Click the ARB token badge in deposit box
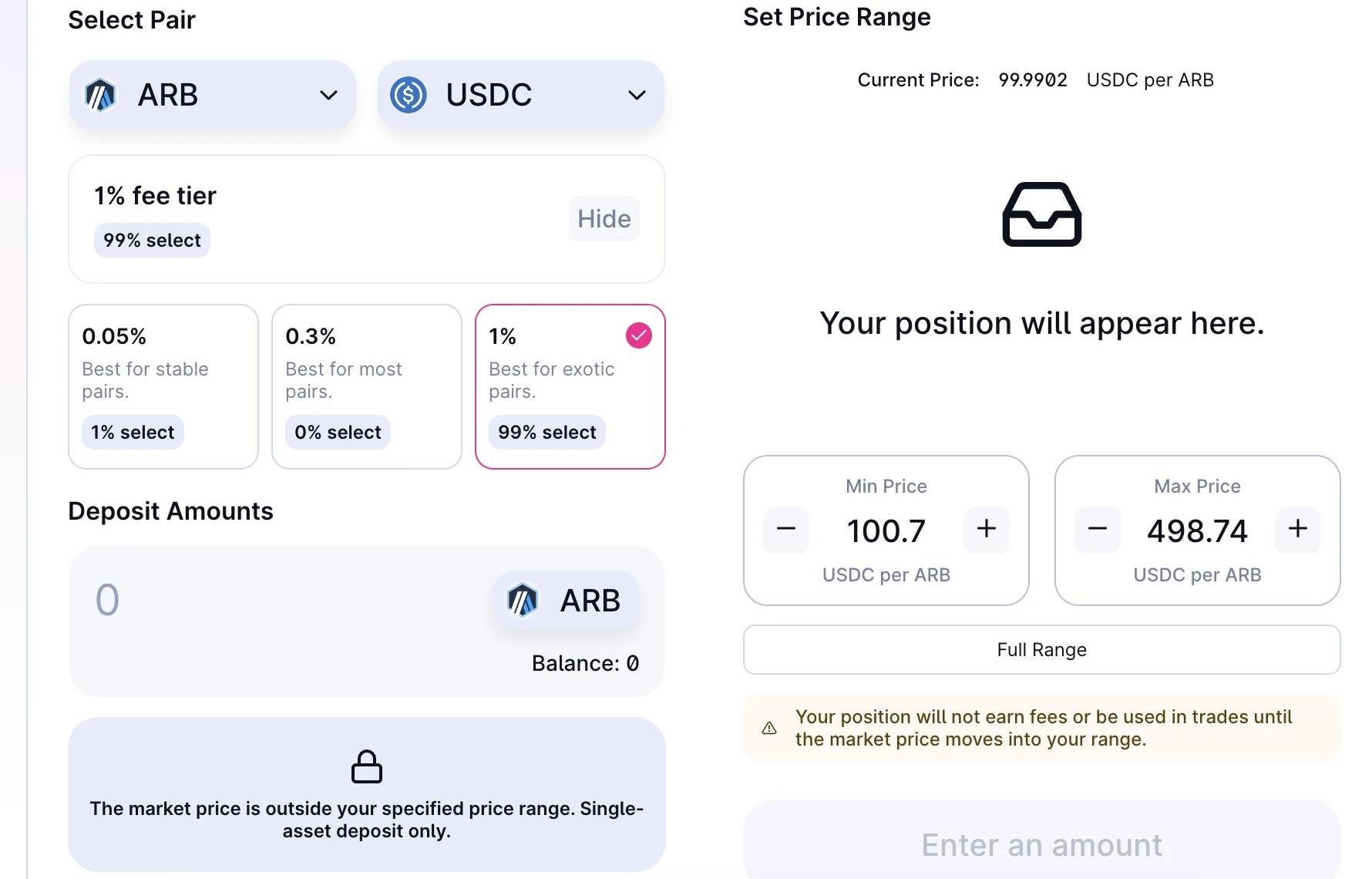This screenshot has width=1372, height=879. (565, 601)
